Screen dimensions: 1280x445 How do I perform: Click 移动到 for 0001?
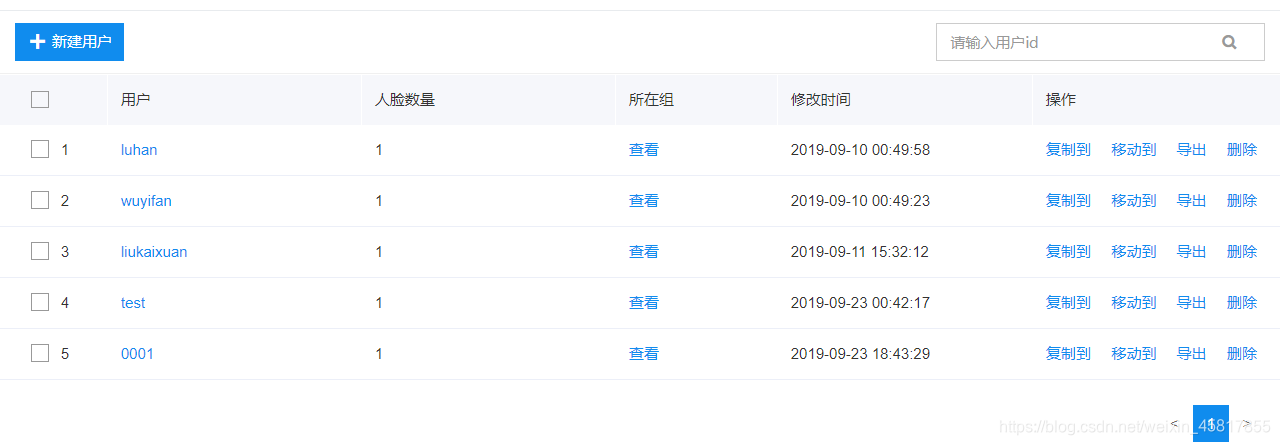(1134, 354)
